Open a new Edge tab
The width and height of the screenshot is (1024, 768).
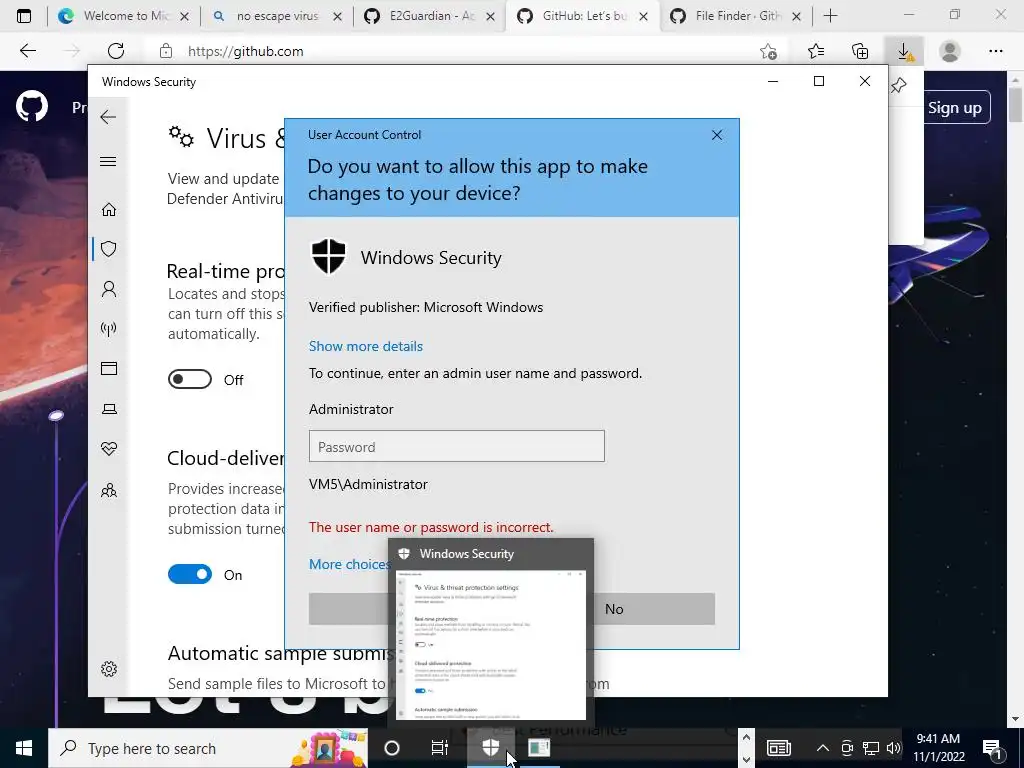pyautogui.click(x=830, y=16)
